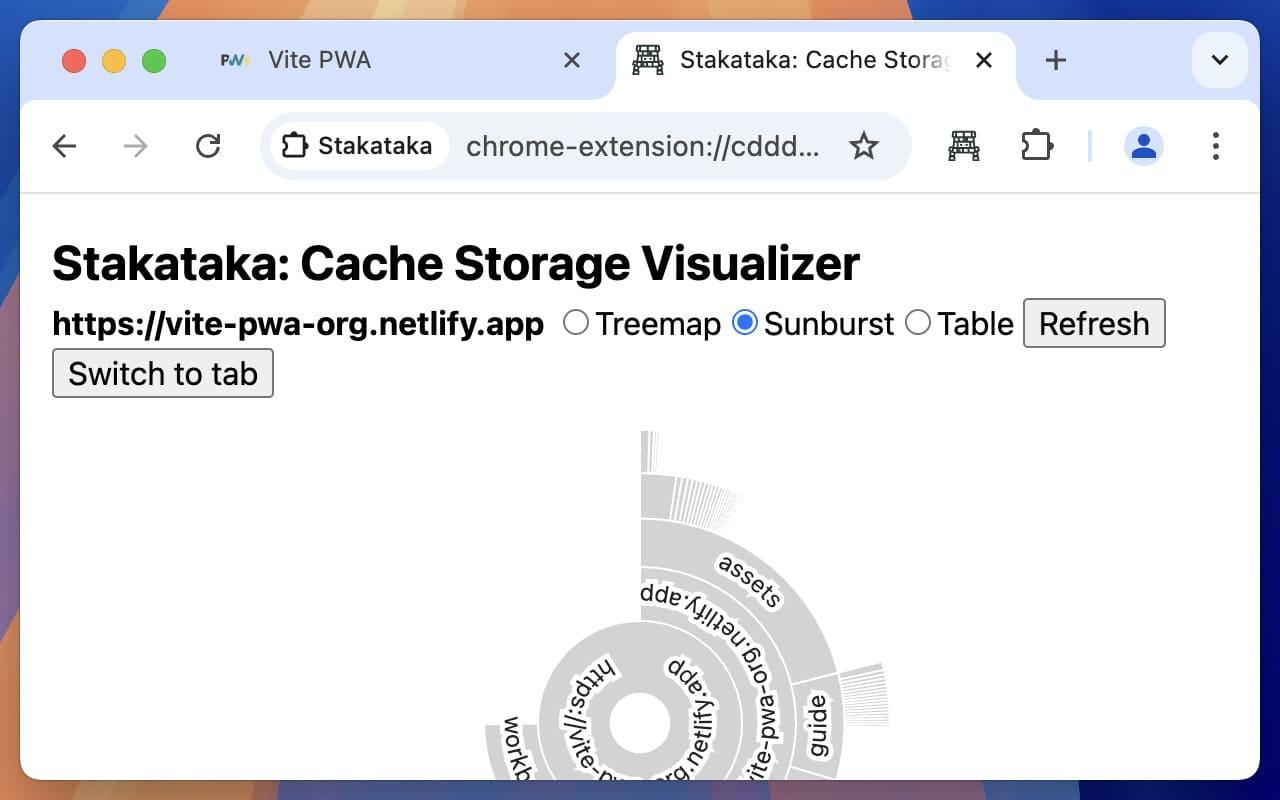This screenshot has width=1280, height=800.
Task: Click the Refresh button
Action: pos(1094,323)
